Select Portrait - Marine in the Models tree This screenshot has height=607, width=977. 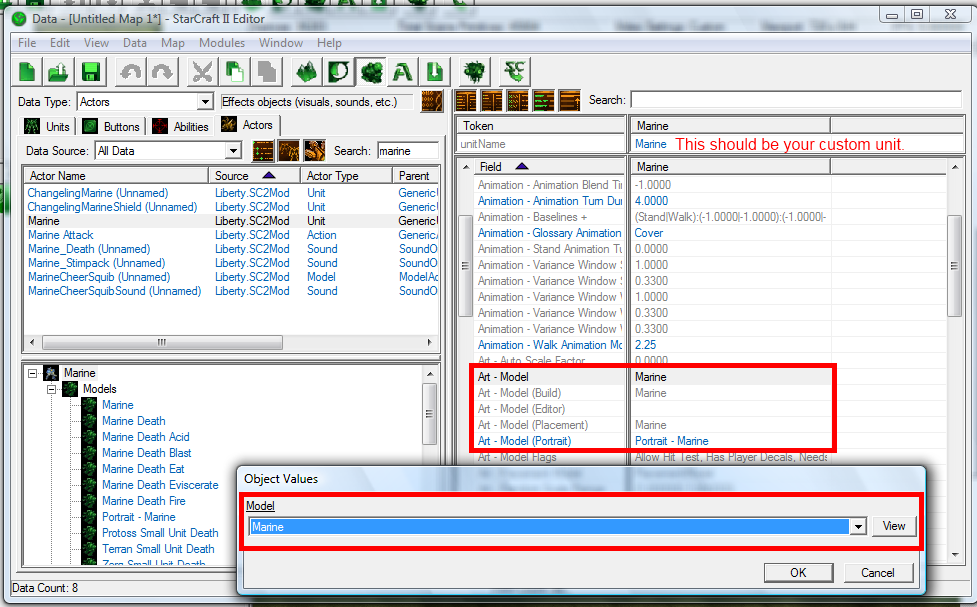(x=139, y=517)
